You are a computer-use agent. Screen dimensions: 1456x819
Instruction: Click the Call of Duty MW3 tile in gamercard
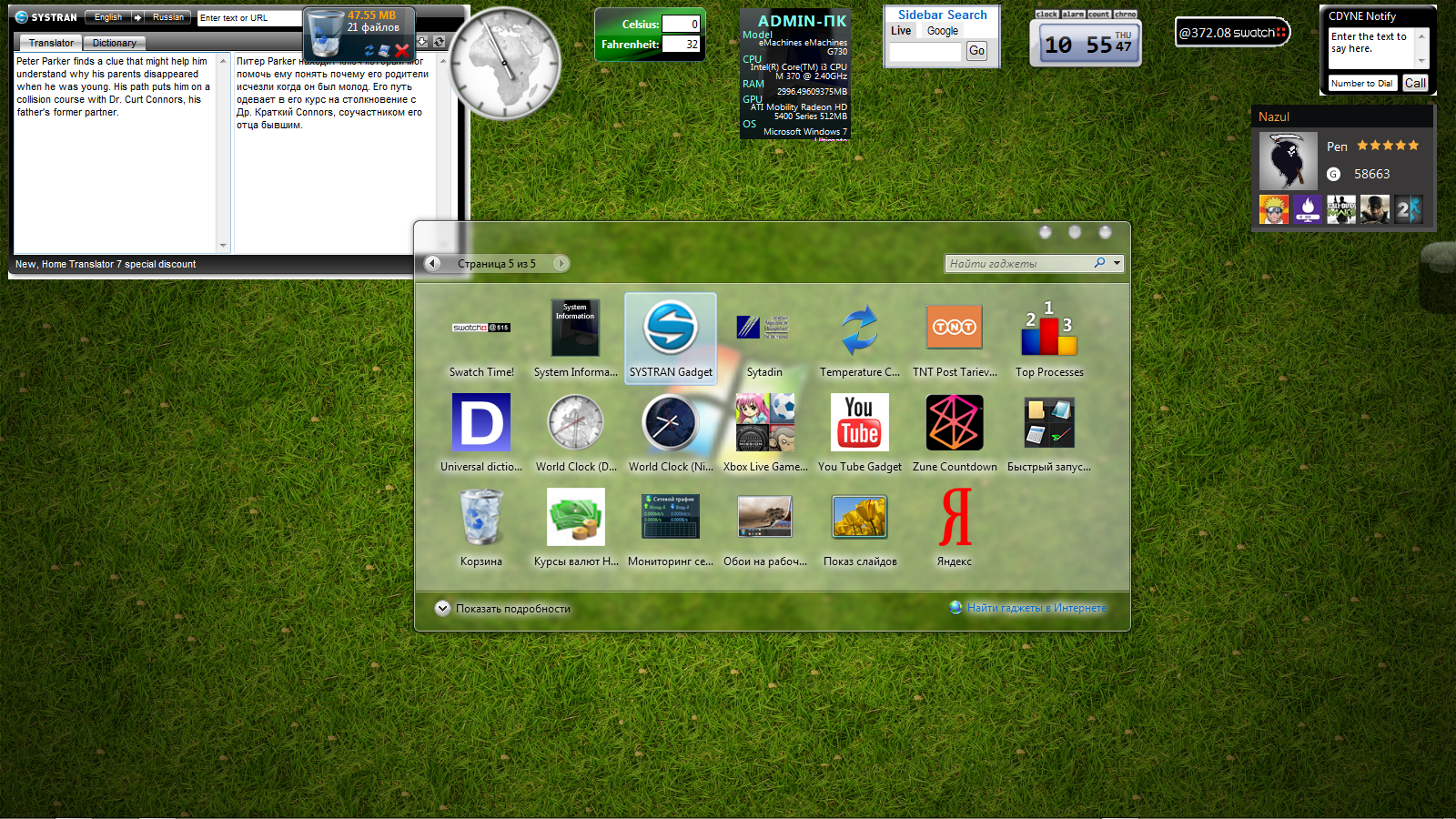click(1341, 209)
